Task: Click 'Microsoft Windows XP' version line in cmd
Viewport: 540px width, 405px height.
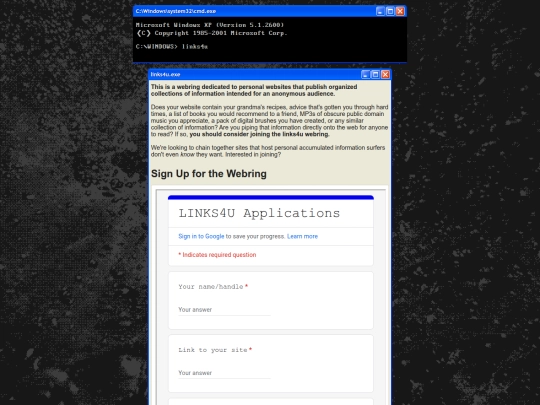Action: (x=210, y=25)
